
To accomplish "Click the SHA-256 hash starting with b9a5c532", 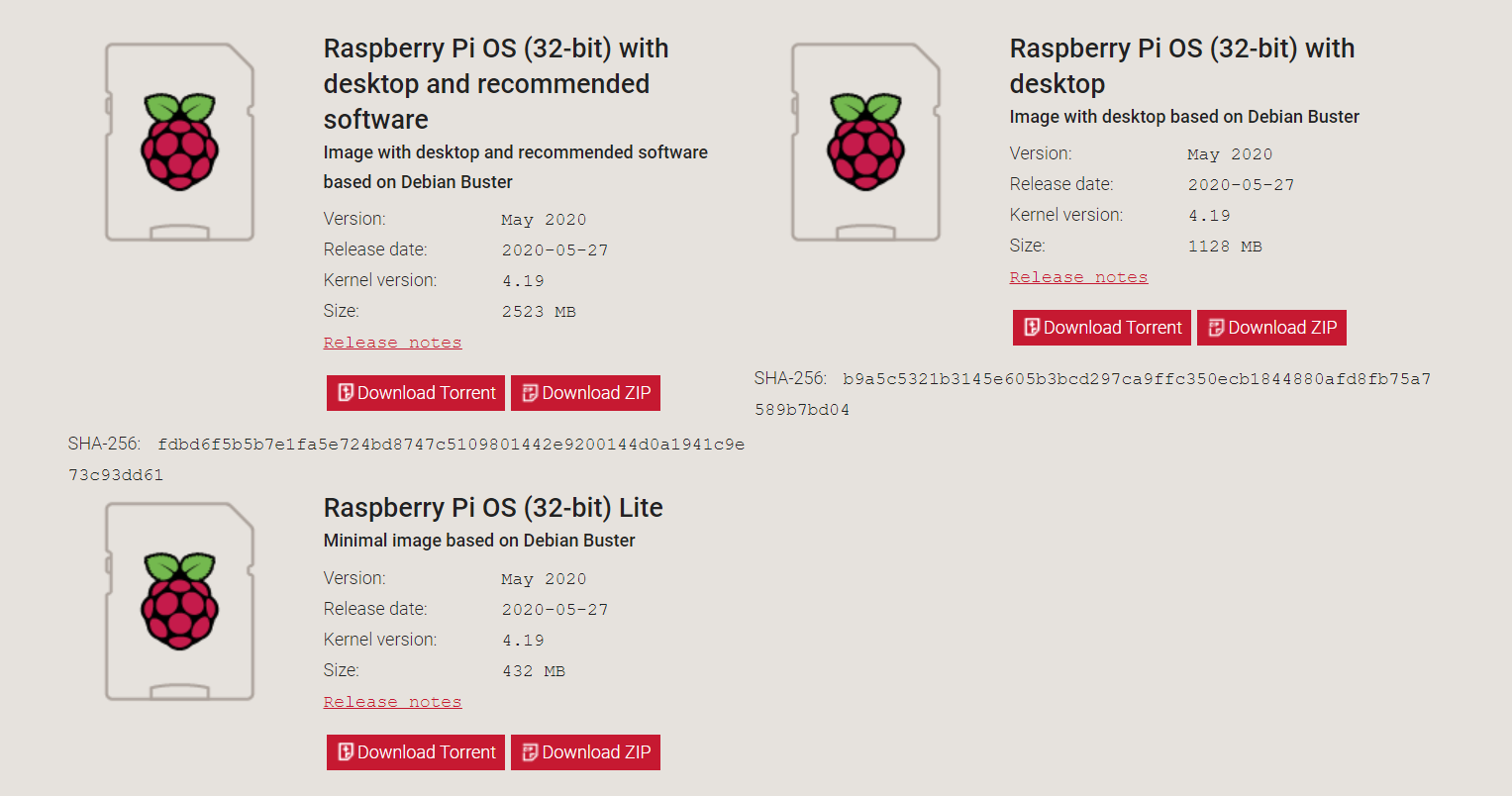I will [x=1136, y=379].
